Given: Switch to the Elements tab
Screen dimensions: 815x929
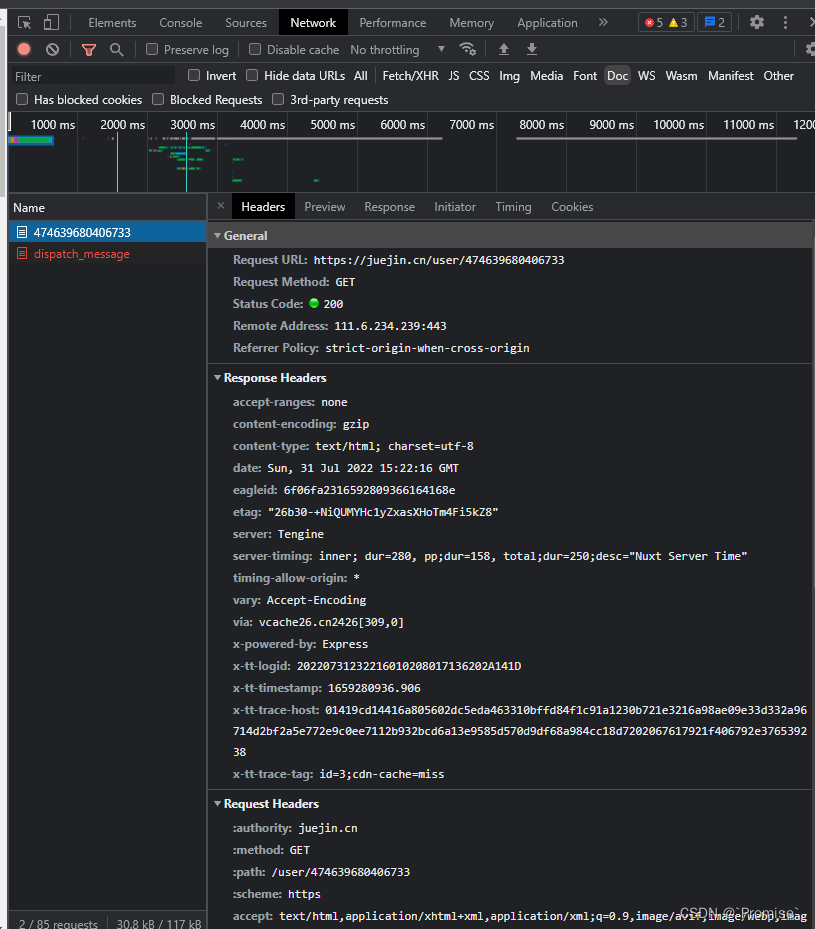Looking at the screenshot, I should (x=112, y=23).
